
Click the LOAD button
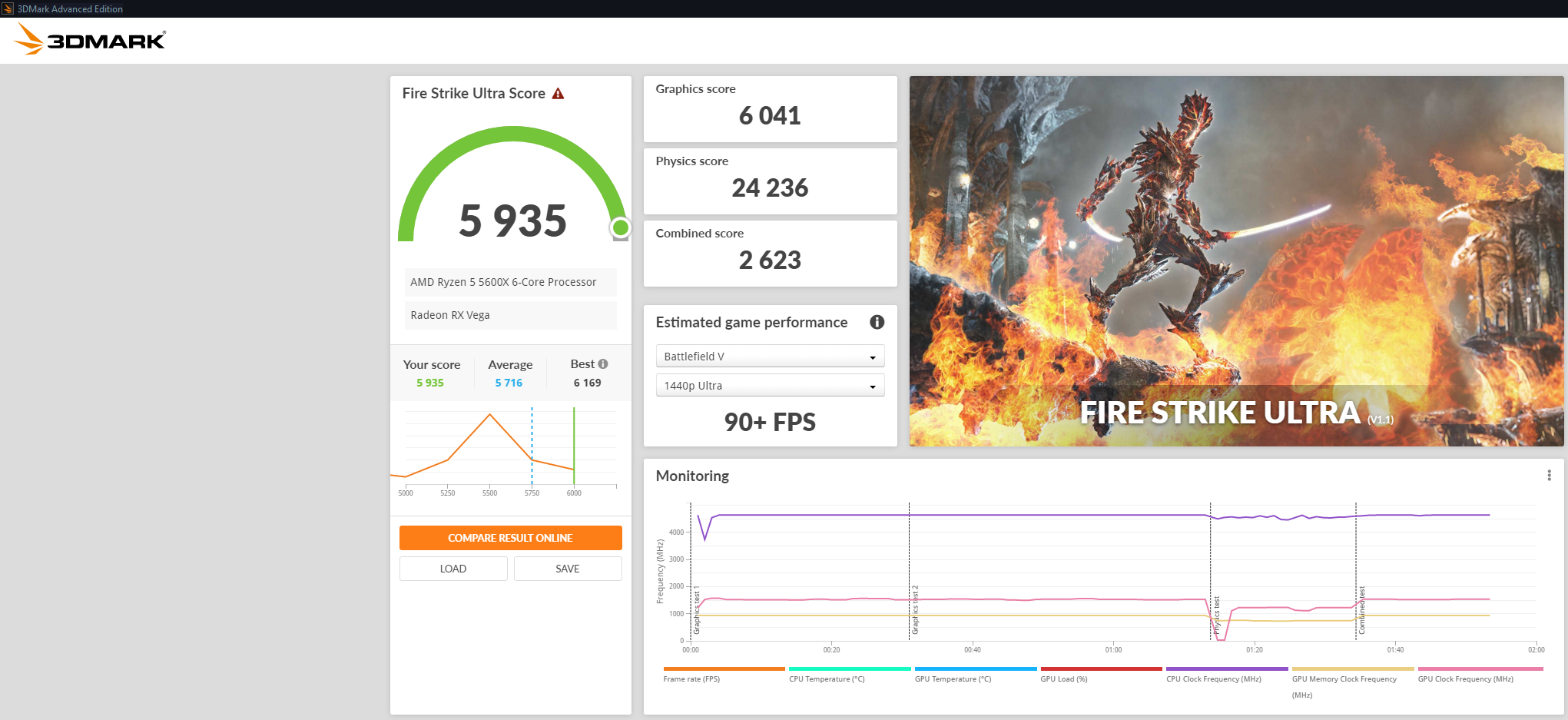tap(453, 569)
